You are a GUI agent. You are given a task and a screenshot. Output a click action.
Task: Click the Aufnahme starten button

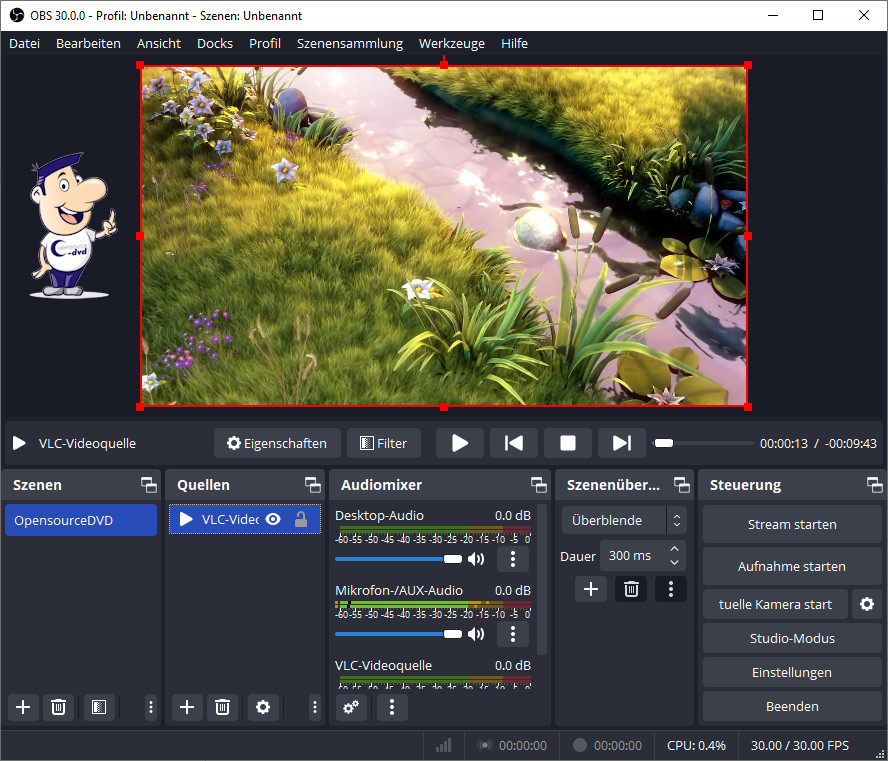coord(791,566)
